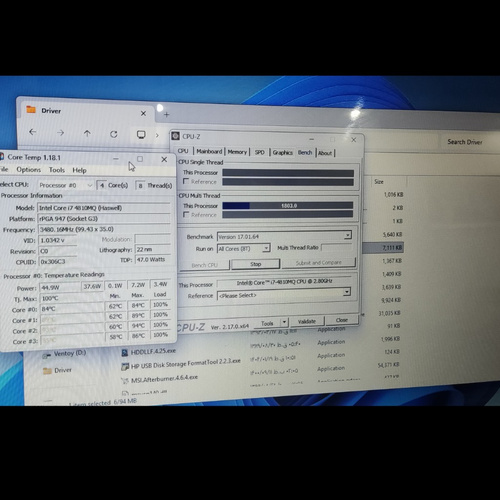This screenshot has width=500, height=500.
Task: Click the Frequency value in Core Temp
Action: coord(104,229)
